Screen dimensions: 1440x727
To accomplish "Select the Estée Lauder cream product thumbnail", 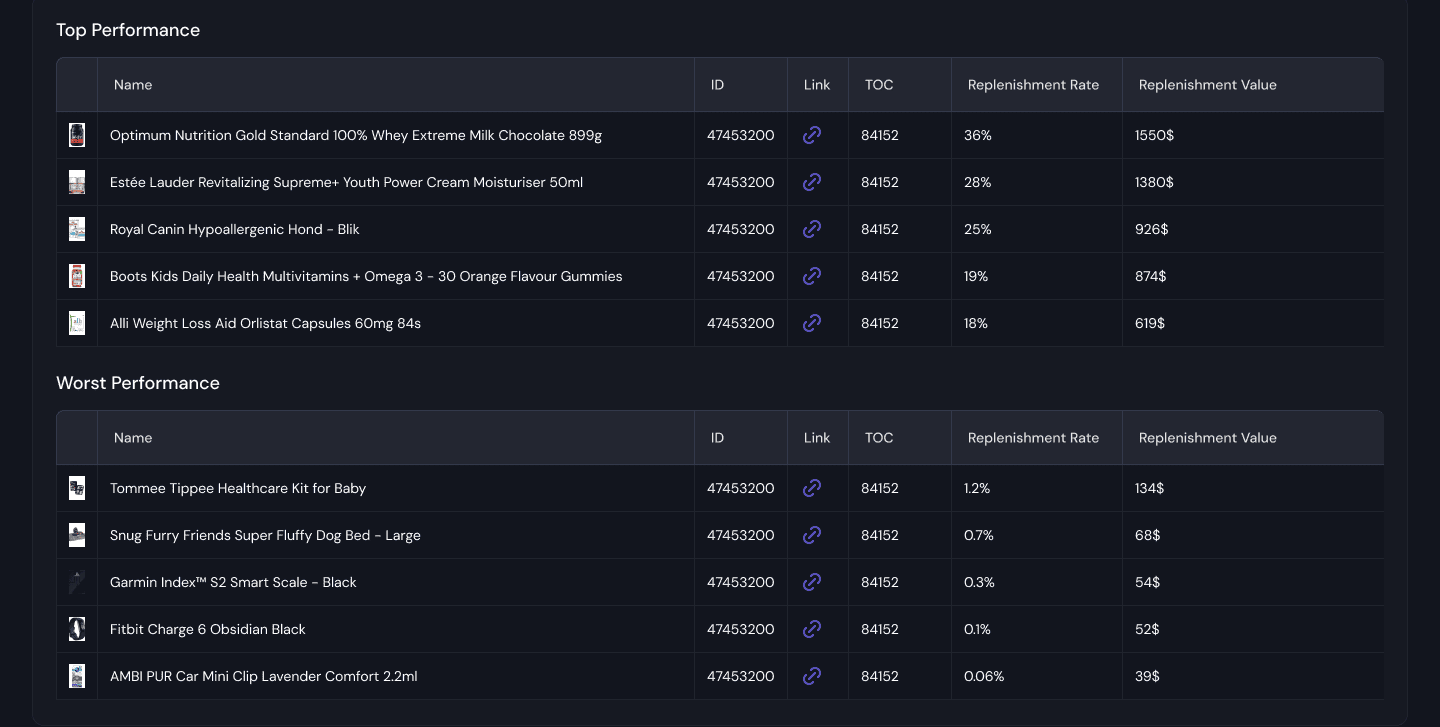I will pyautogui.click(x=77, y=182).
